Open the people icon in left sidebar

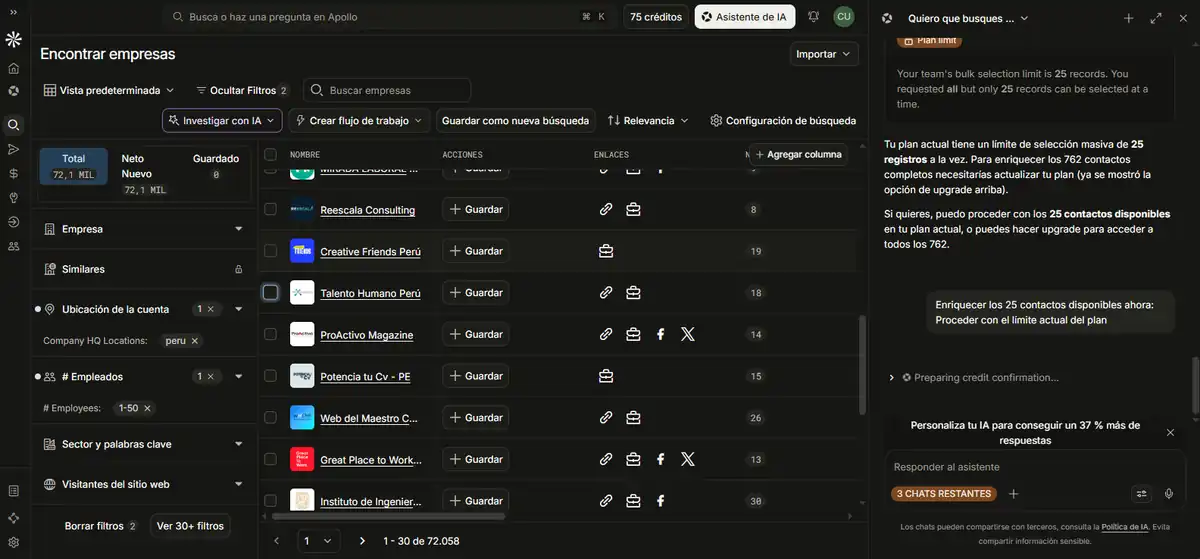[x=13, y=245]
